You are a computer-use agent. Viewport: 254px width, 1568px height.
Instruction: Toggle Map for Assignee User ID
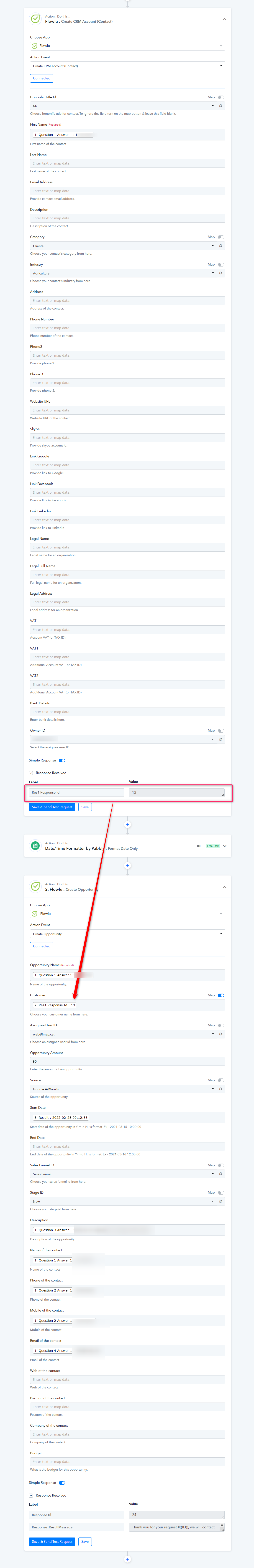221,1026
